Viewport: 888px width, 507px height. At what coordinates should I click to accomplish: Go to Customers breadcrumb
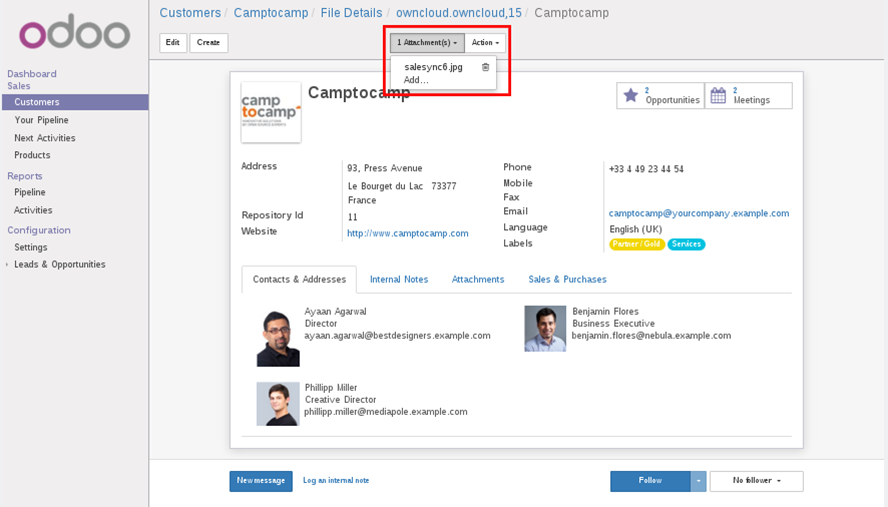pyautogui.click(x=190, y=13)
